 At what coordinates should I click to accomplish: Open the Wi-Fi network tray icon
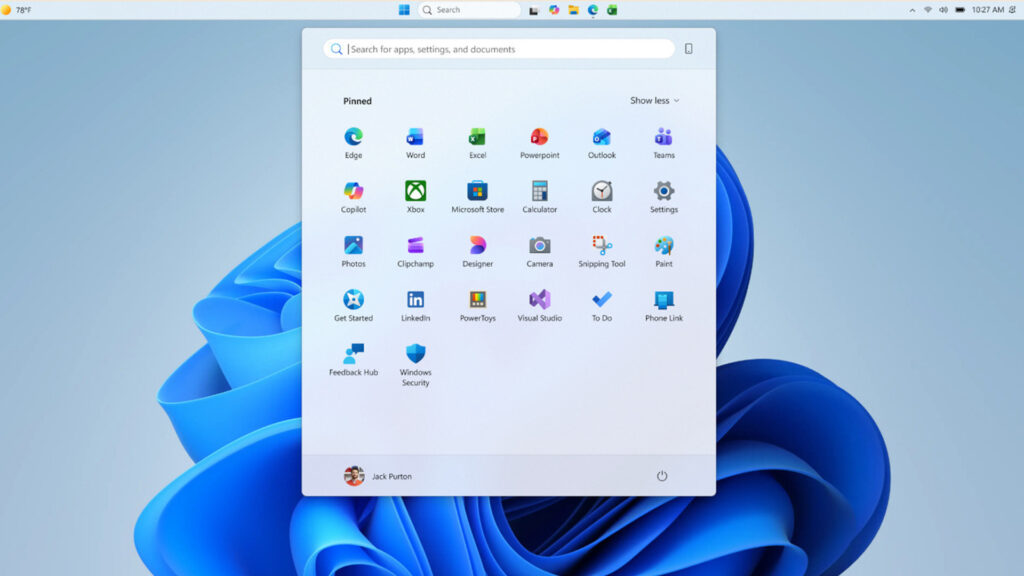[927, 10]
